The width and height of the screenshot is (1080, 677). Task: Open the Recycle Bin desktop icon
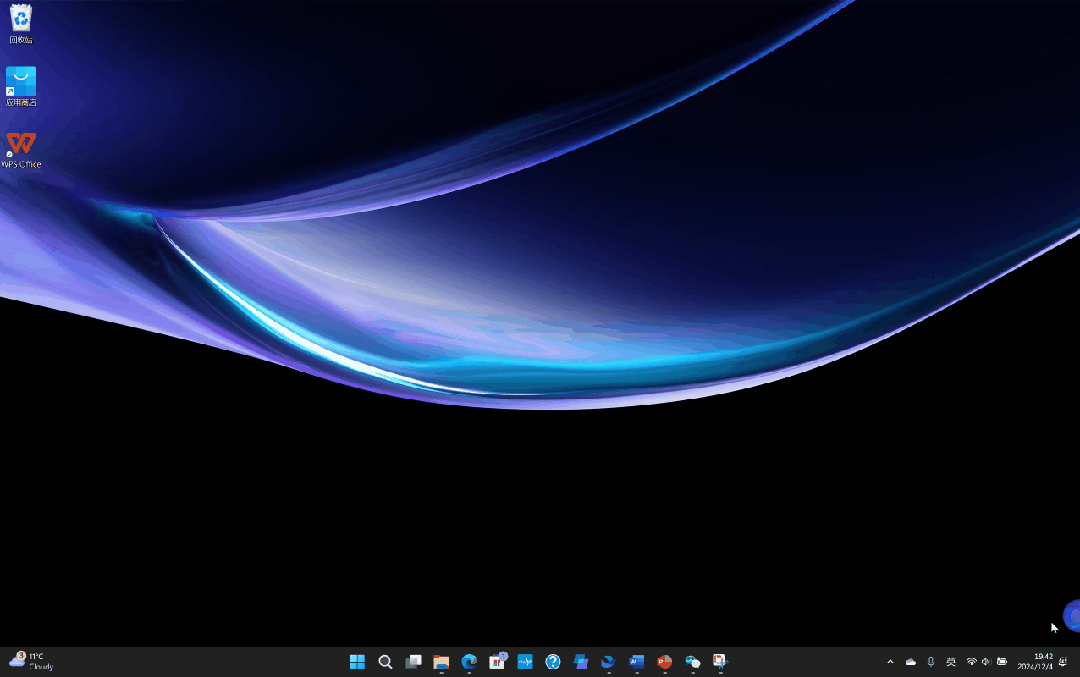coord(21,23)
